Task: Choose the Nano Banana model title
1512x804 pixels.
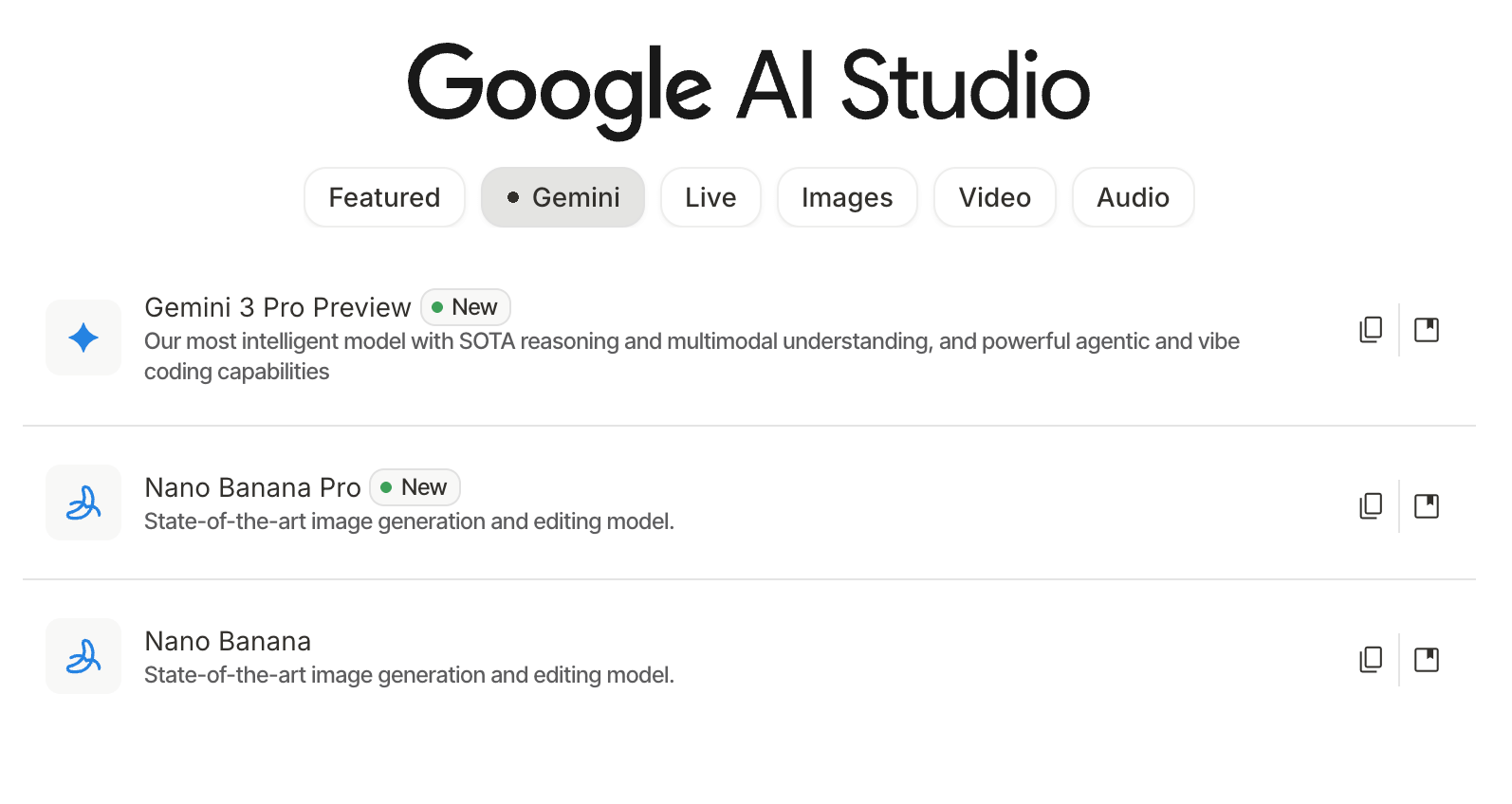Action: 228,642
